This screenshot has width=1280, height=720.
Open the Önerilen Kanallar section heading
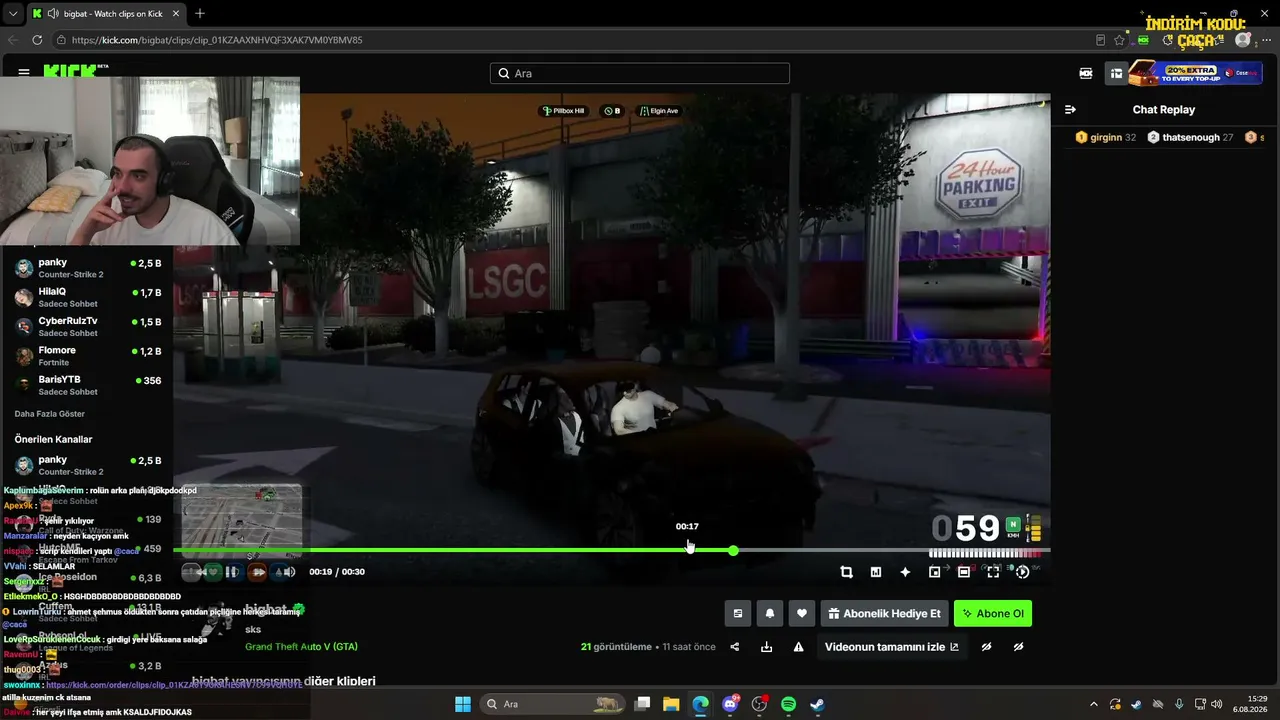[x=53, y=439]
